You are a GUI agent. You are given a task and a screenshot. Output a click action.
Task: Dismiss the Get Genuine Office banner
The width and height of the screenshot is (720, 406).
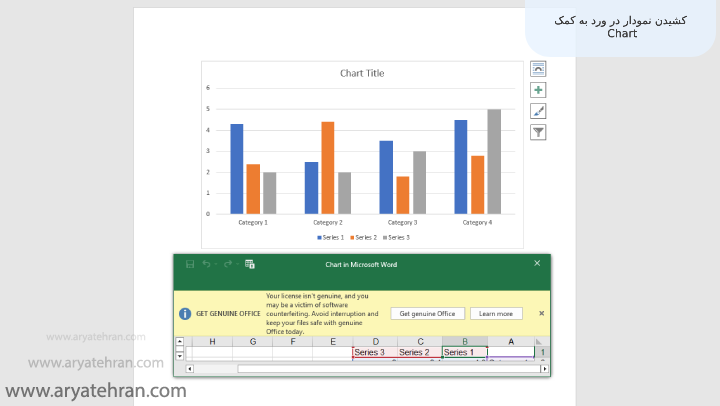541,313
